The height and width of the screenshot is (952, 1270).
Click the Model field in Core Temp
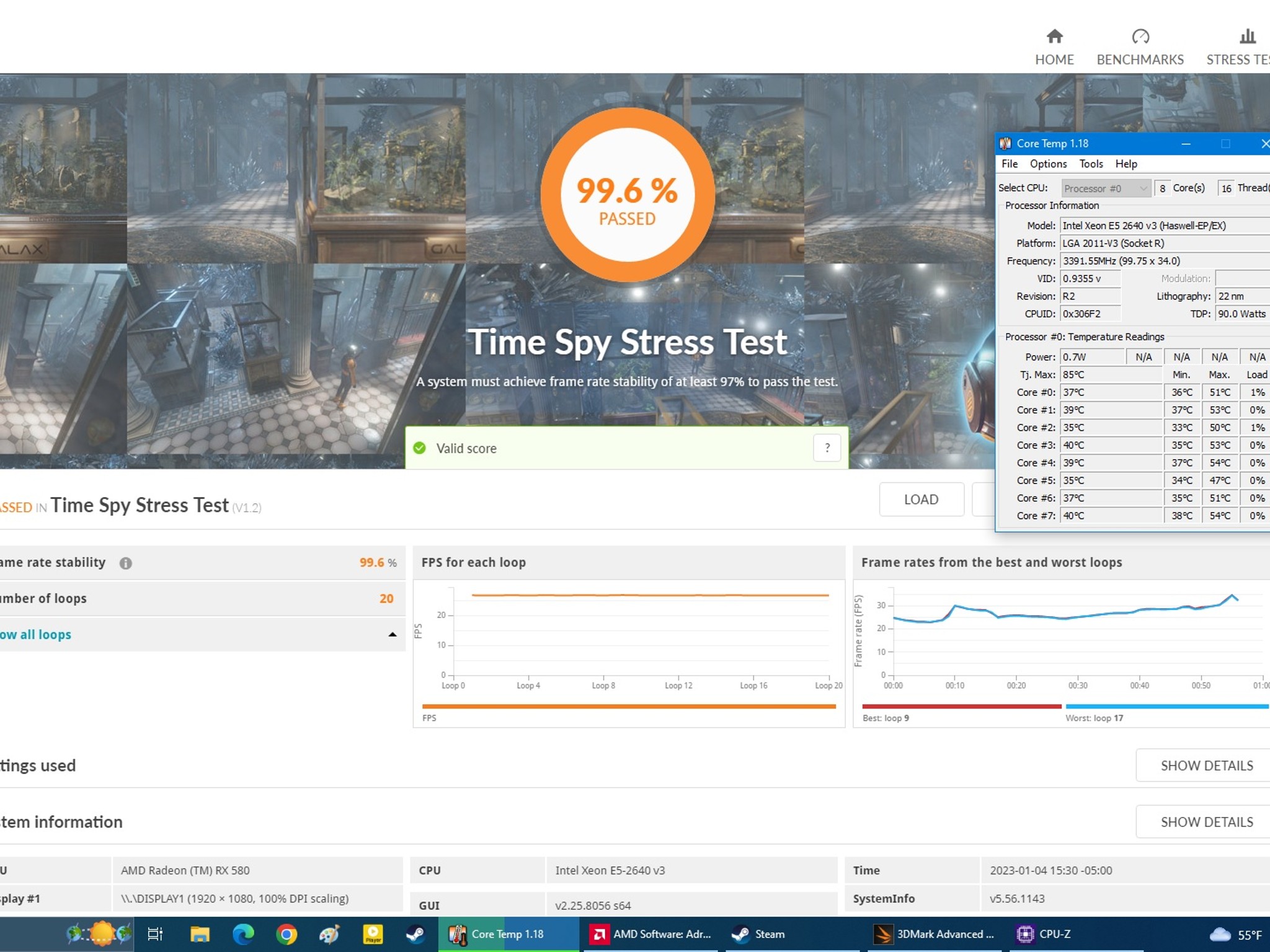[1165, 226]
